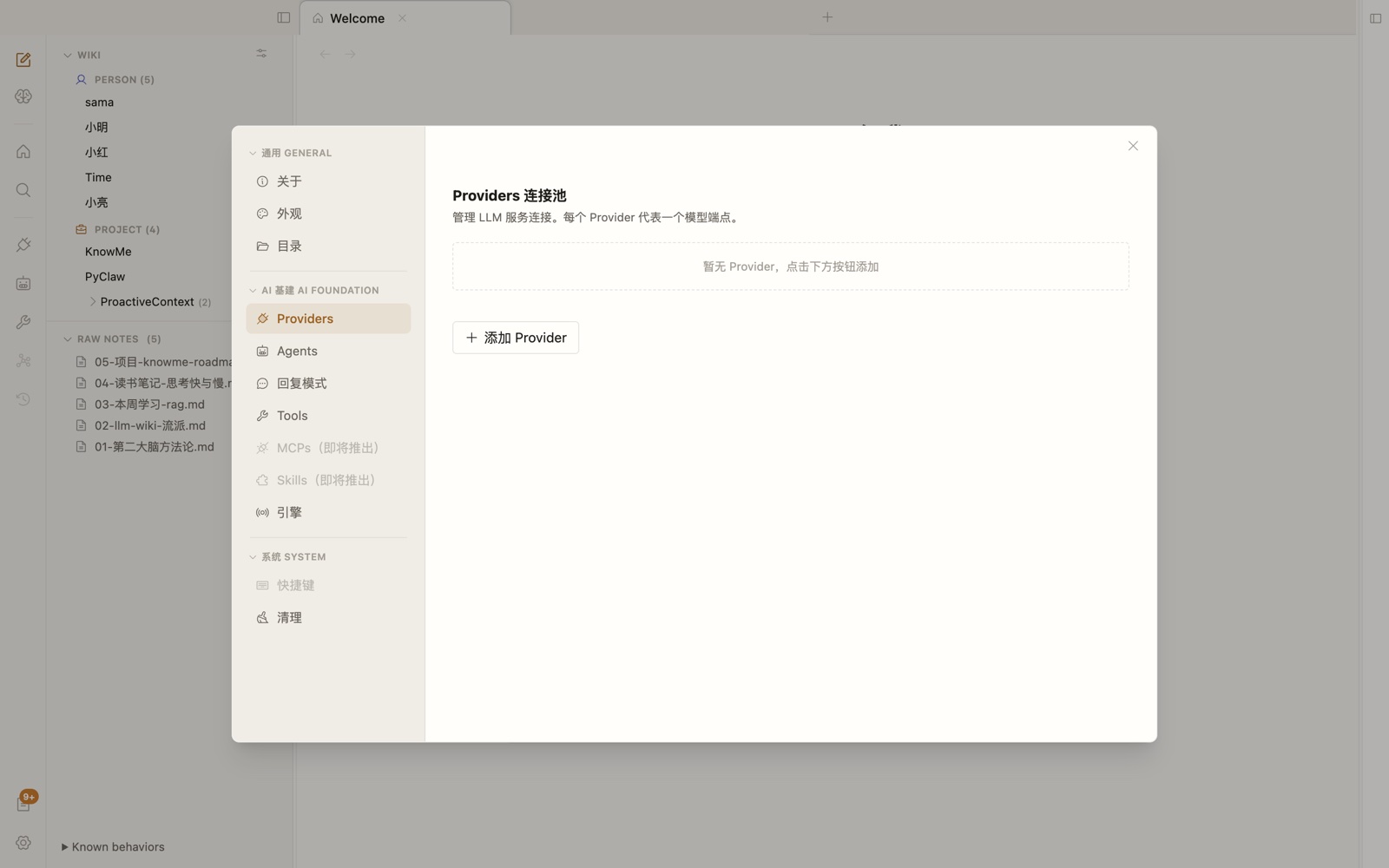1389x868 pixels.
Task: Open 外观 appearance settings
Action: pyautogui.click(x=328, y=214)
